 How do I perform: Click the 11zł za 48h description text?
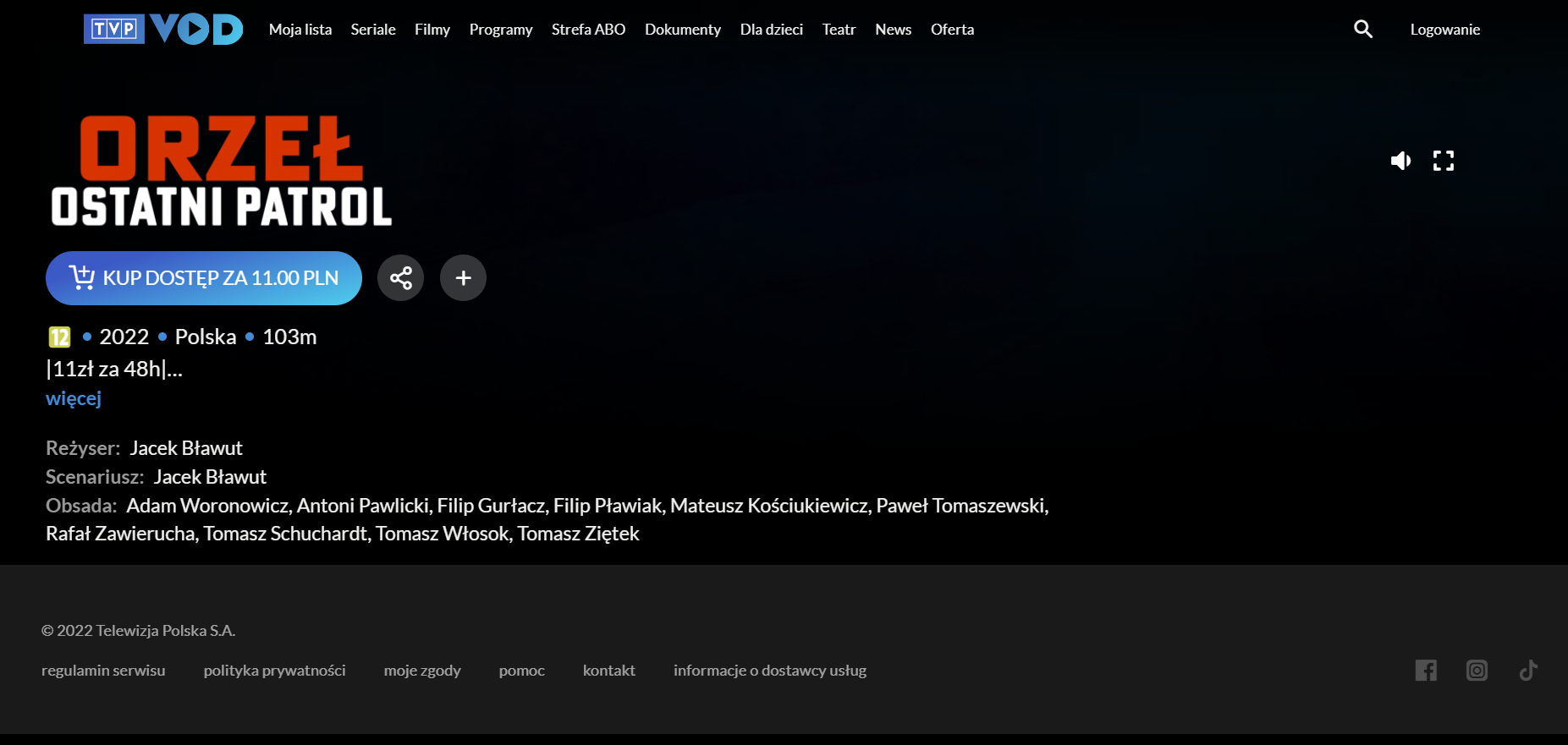click(x=114, y=369)
